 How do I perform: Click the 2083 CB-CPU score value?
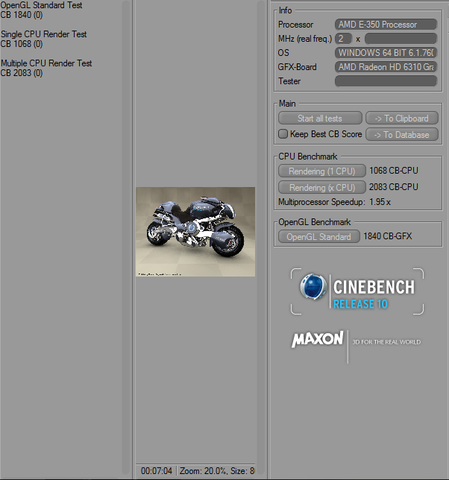point(394,187)
